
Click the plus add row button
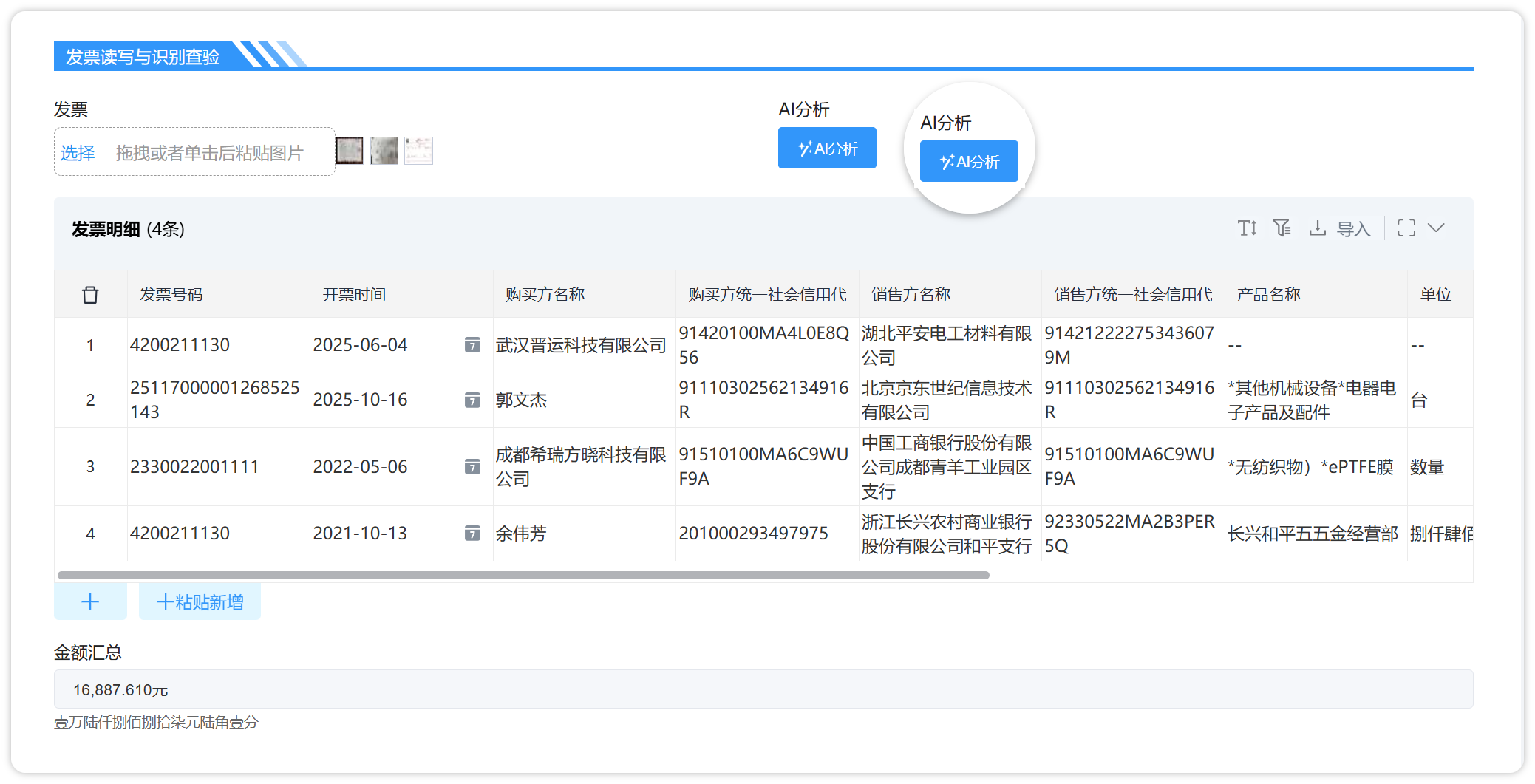90,601
